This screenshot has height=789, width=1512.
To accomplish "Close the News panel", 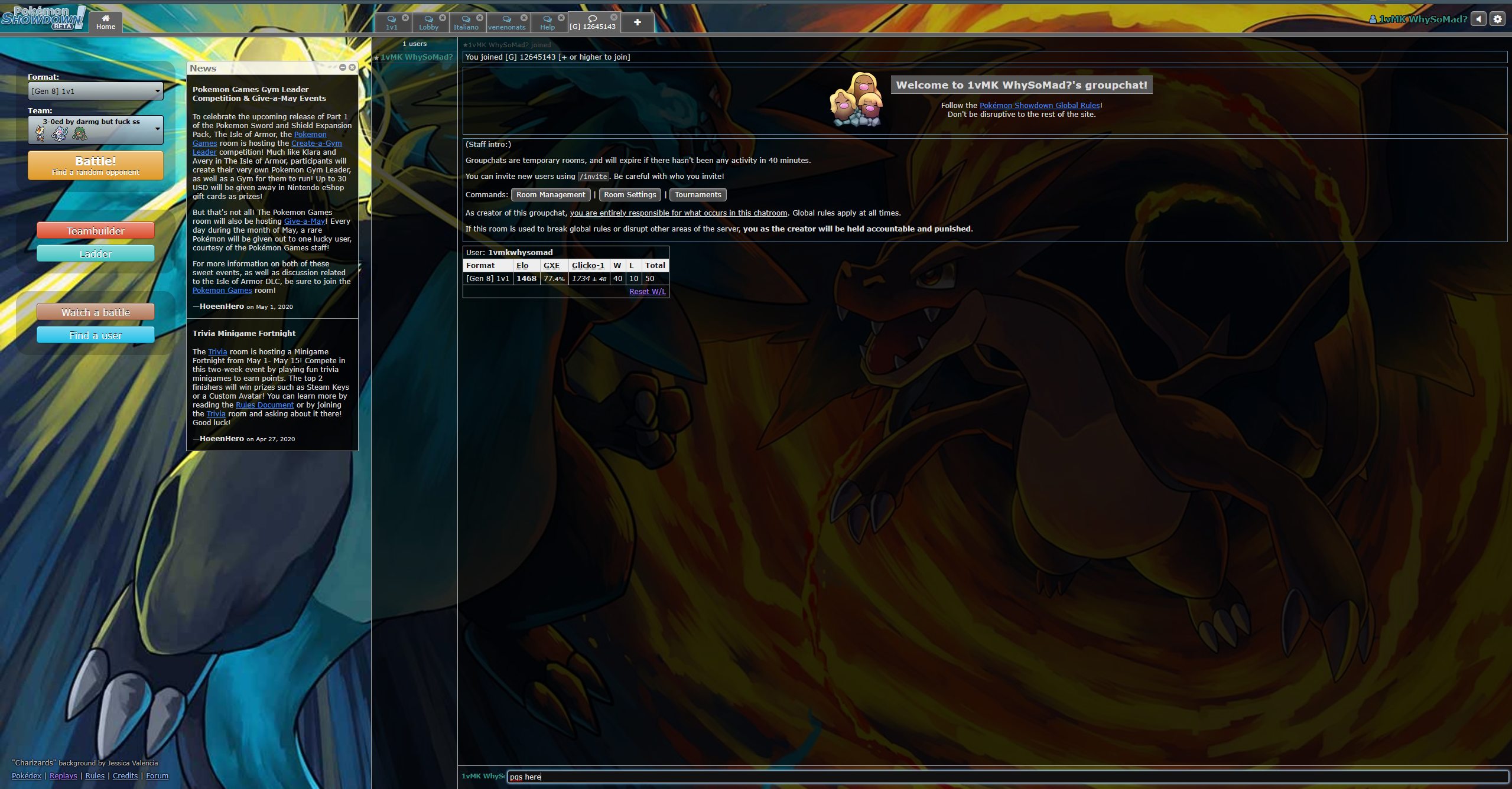I will coord(352,67).
